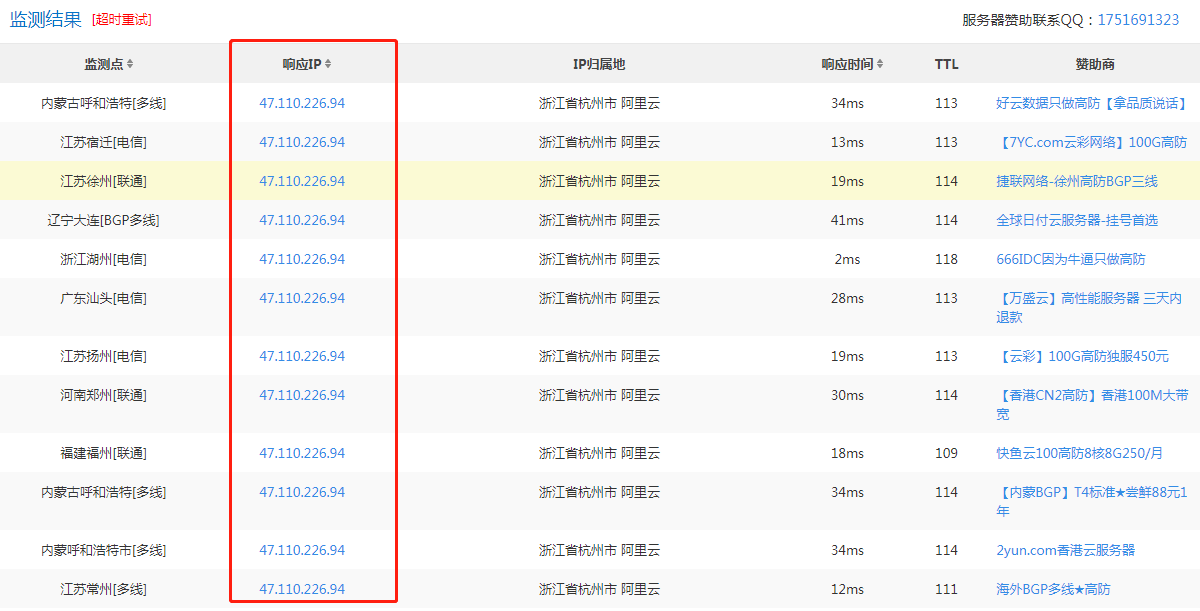This screenshot has height=611, width=1200.
Task: Open IP address in 江苏宿迁[电信] row
Action: click(302, 142)
